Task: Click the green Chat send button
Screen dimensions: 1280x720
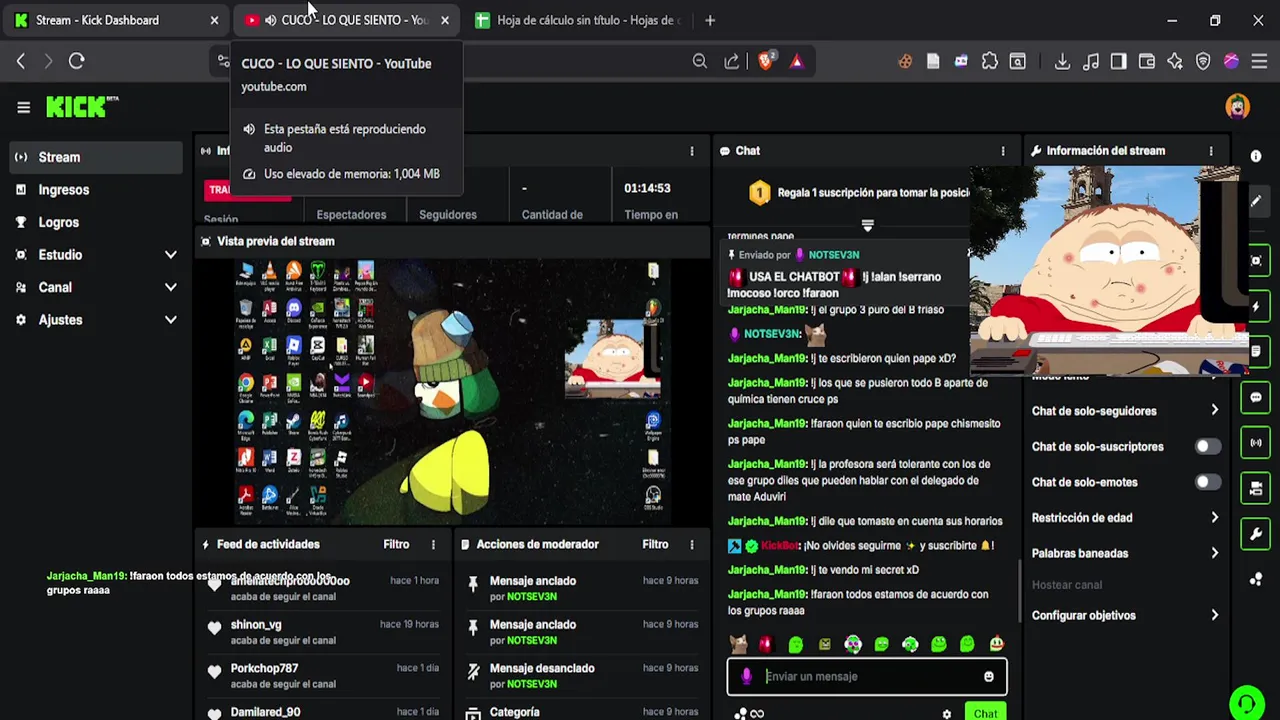Action: click(x=985, y=711)
